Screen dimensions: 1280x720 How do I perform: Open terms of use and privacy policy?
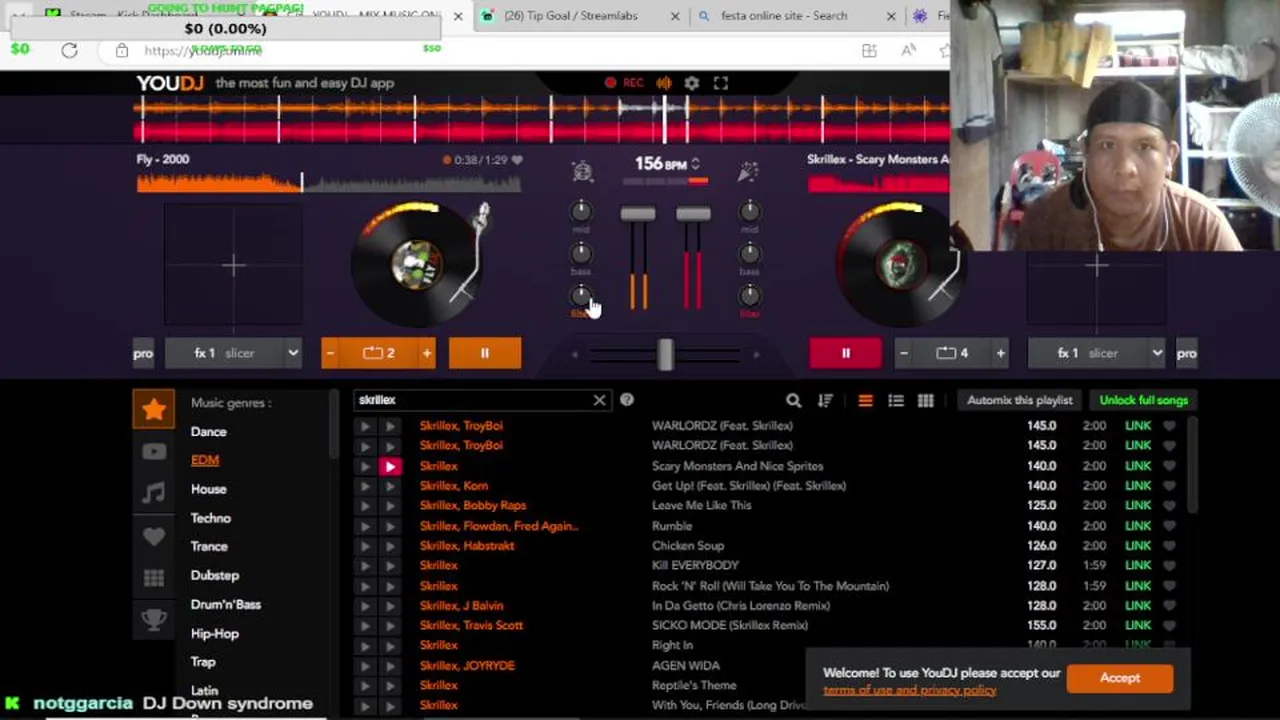[910, 690]
